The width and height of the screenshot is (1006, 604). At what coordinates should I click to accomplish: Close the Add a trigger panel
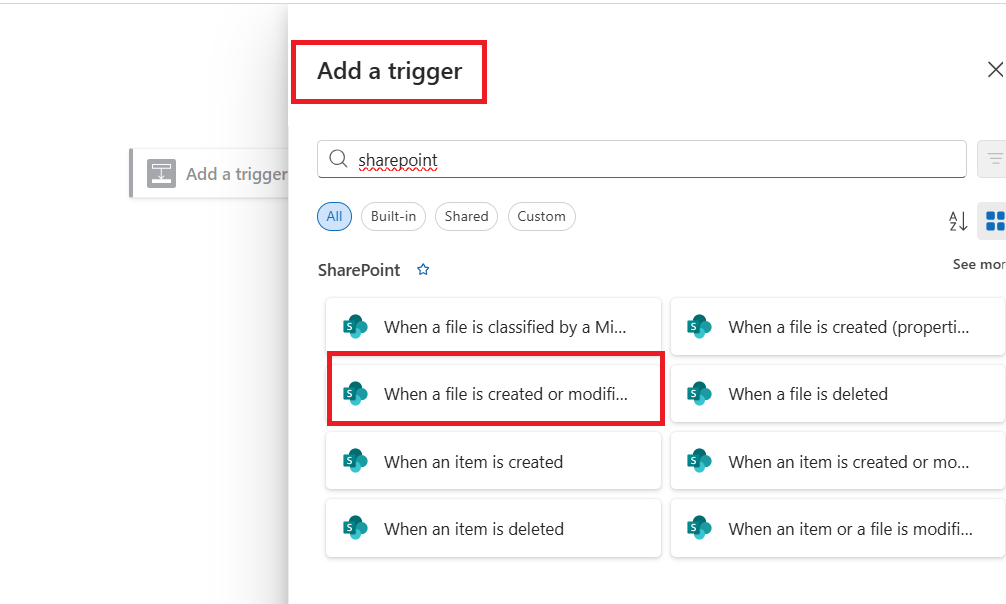[x=995, y=69]
